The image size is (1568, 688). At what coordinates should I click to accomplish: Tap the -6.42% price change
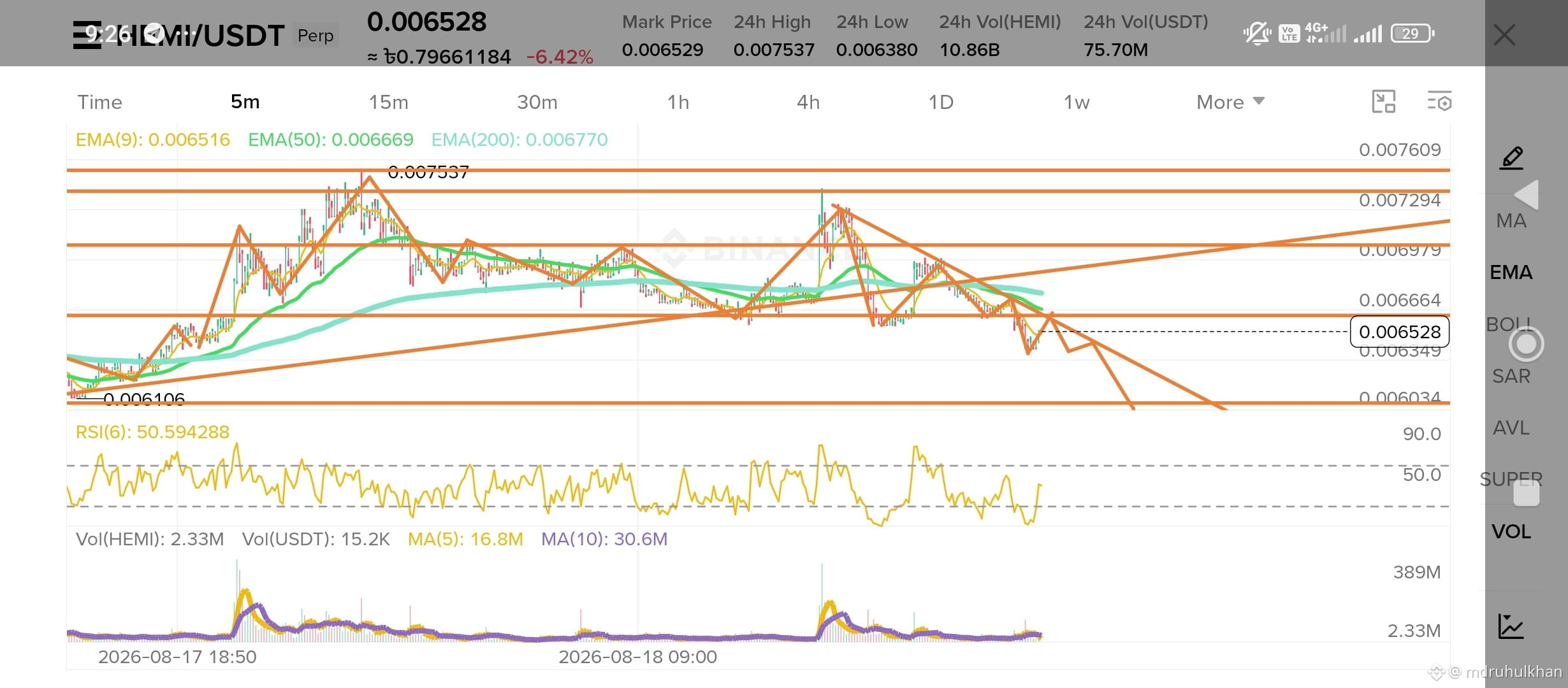(559, 57)
